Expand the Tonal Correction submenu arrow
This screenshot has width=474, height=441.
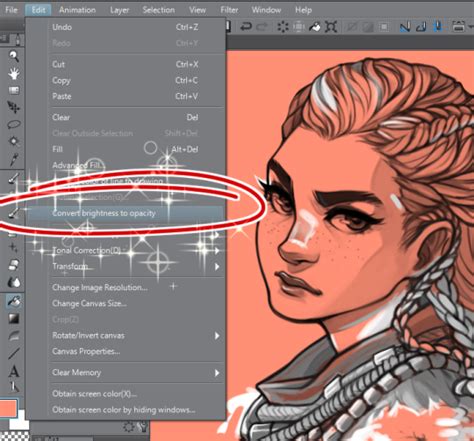217,250
